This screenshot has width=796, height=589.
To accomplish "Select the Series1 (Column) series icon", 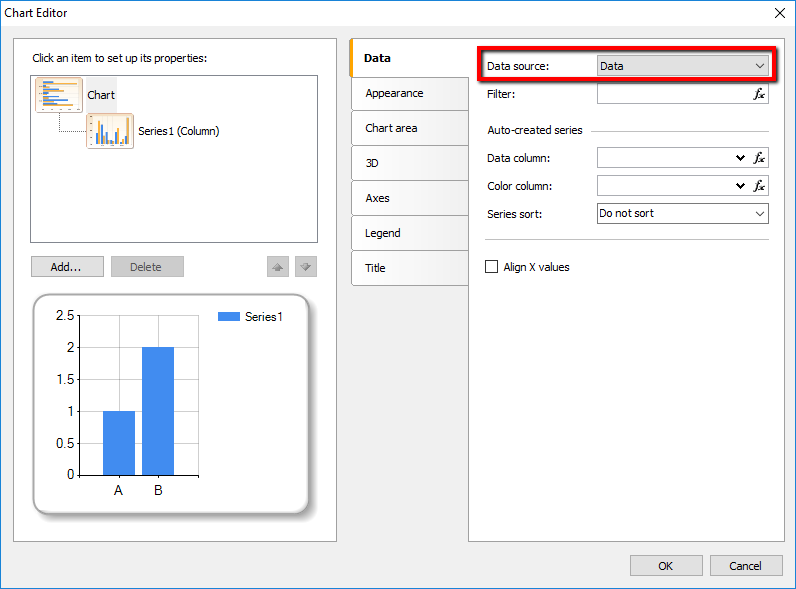I will (x=110, y=131).
